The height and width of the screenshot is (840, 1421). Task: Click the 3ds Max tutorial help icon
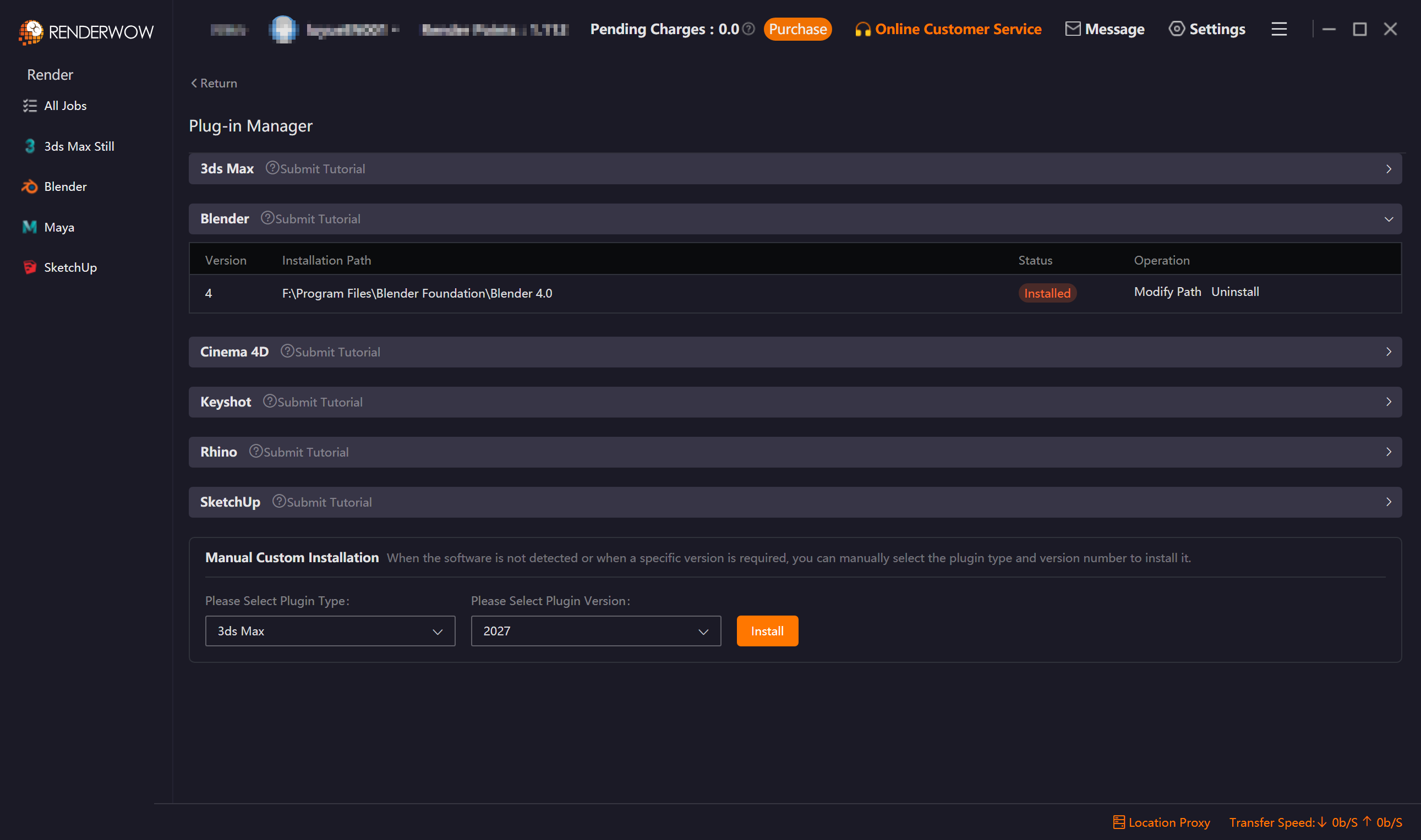click(x=272, y=168)
